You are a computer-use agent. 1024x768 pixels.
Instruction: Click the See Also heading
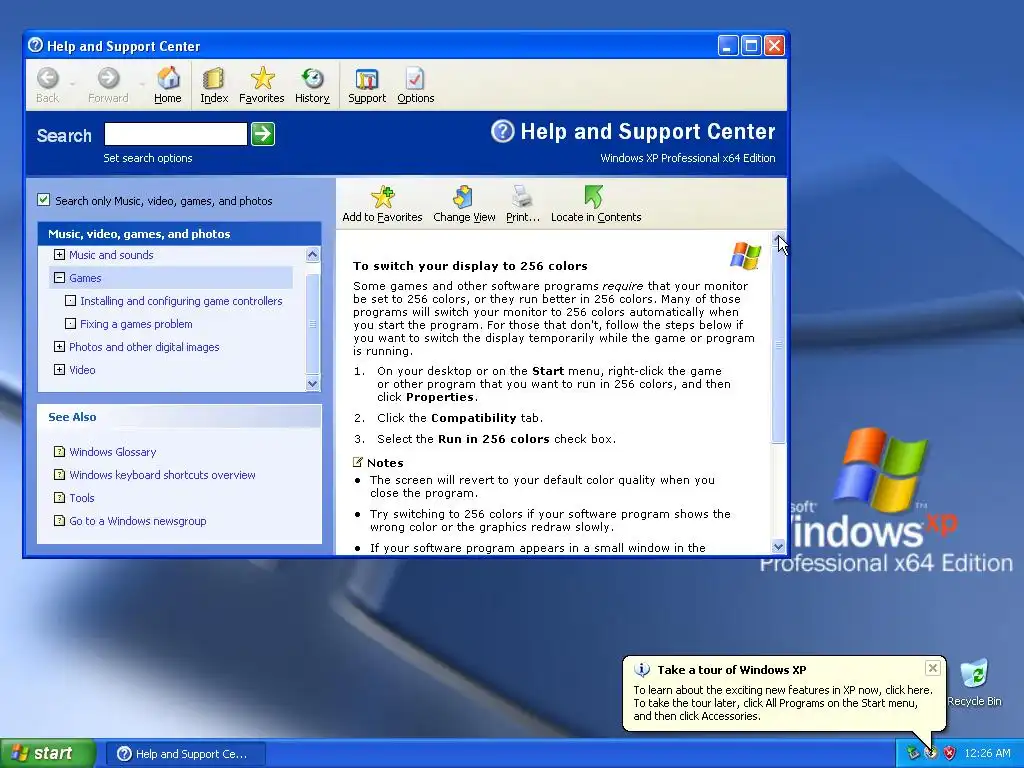pos(72,417)
